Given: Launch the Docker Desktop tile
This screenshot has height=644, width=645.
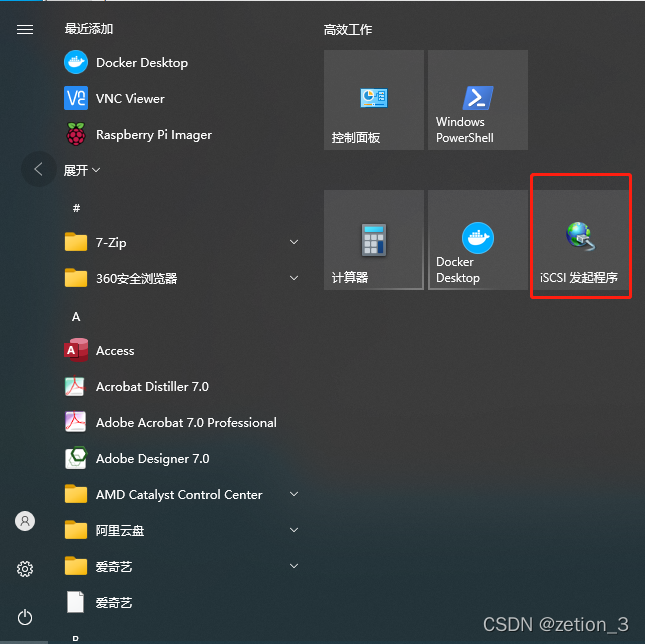Looking at the screenshot, I should point(478,240).
